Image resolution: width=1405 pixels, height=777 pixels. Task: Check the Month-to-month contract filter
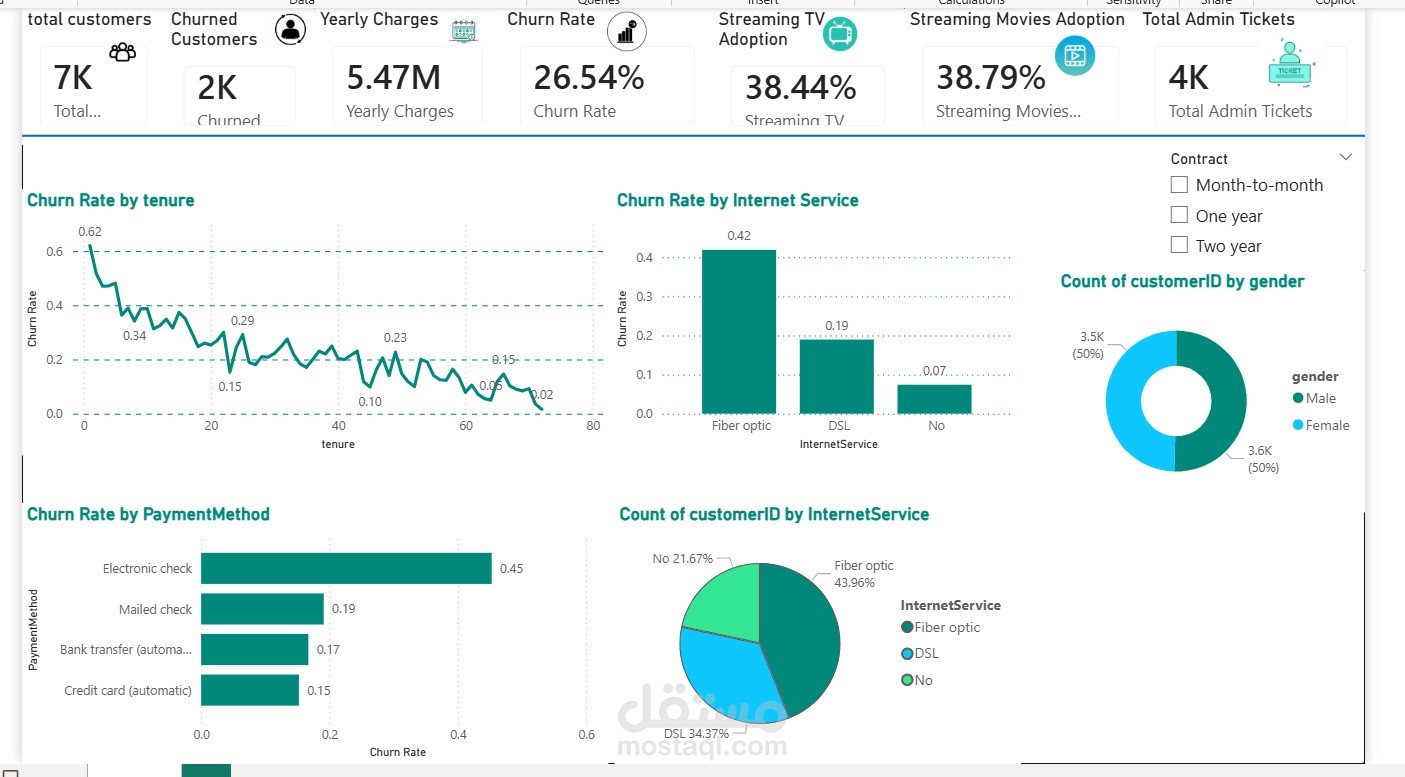tap(1179, 185)
